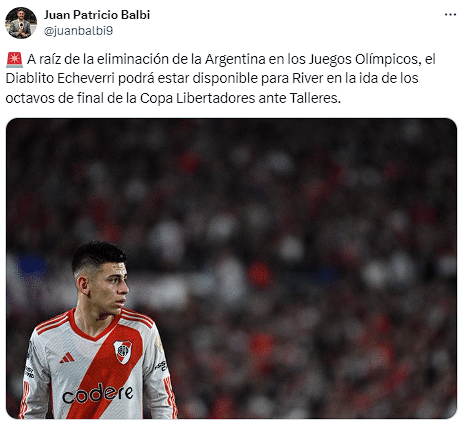Viewport: 467px width, 426px height.
Task: Click the red siren emoji in tweet
Action: 14,60
